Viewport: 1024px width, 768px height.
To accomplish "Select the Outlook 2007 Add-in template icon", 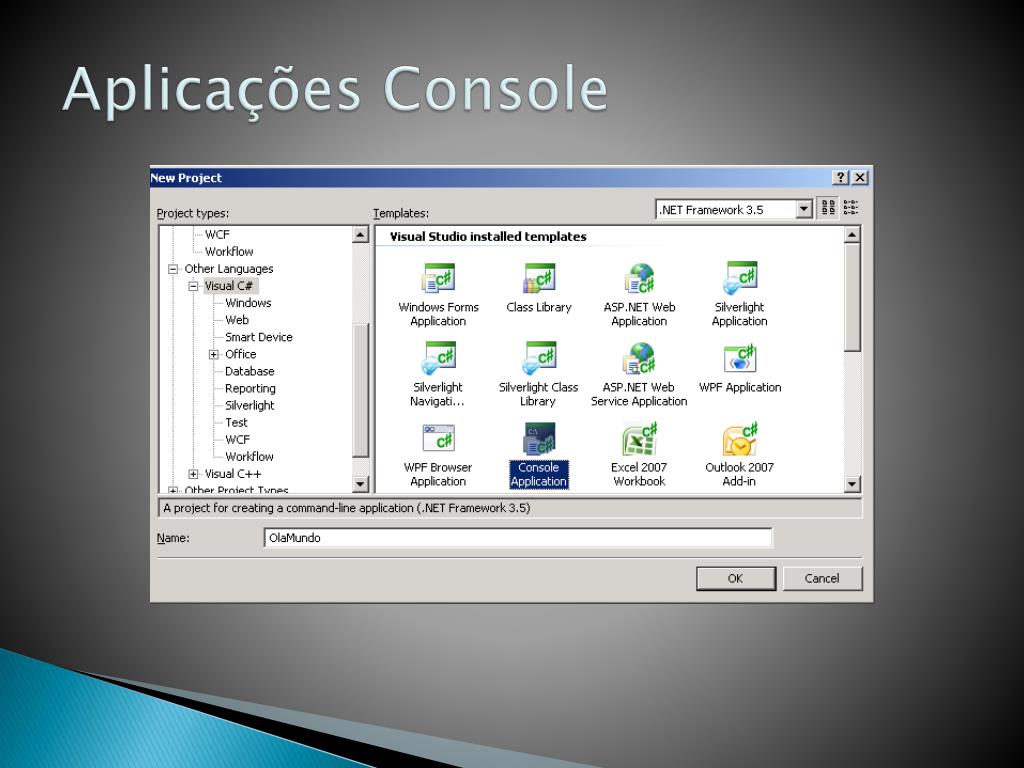I will (x=740, y=438).
